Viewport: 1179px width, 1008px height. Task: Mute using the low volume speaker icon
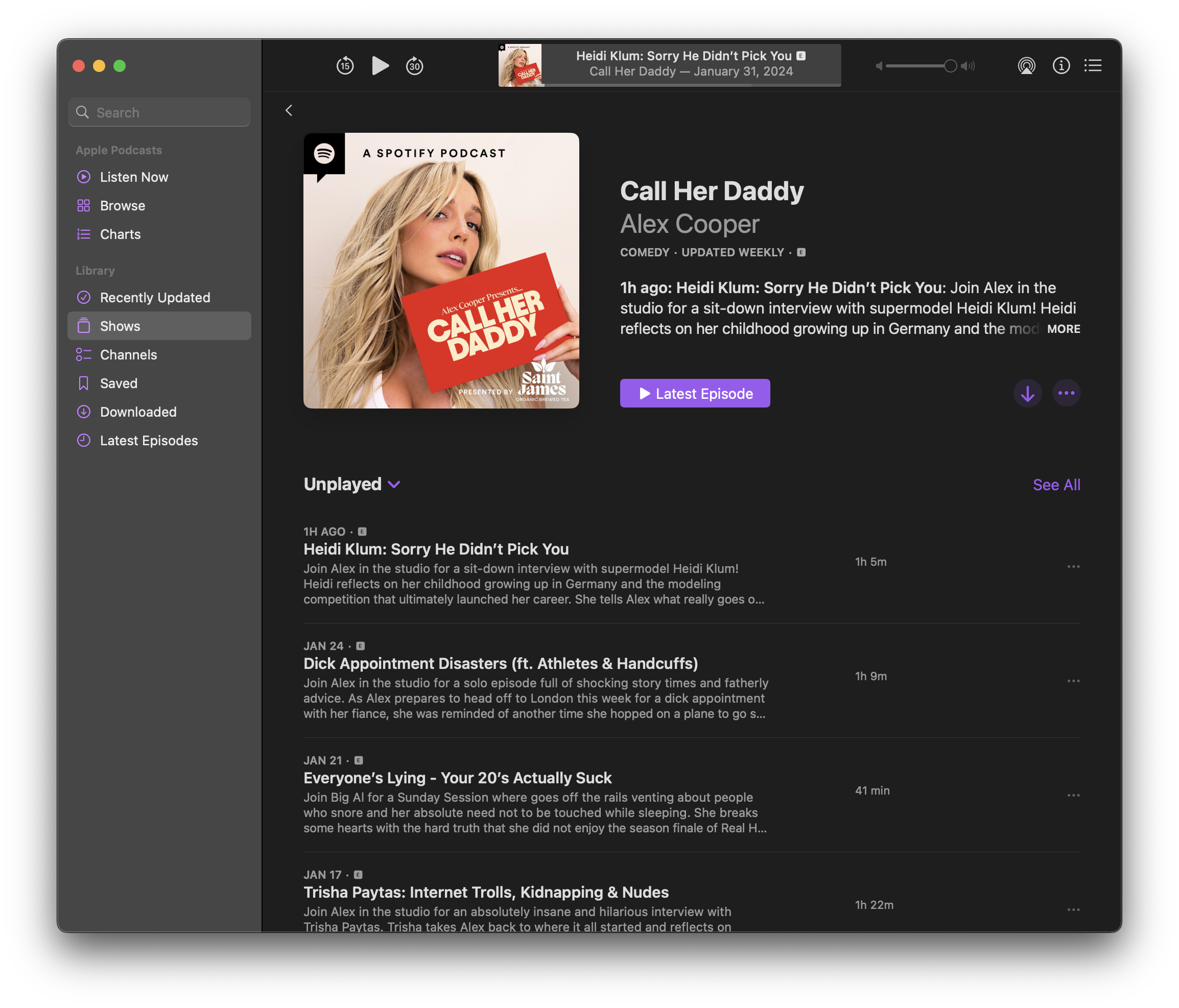point(879,66)
